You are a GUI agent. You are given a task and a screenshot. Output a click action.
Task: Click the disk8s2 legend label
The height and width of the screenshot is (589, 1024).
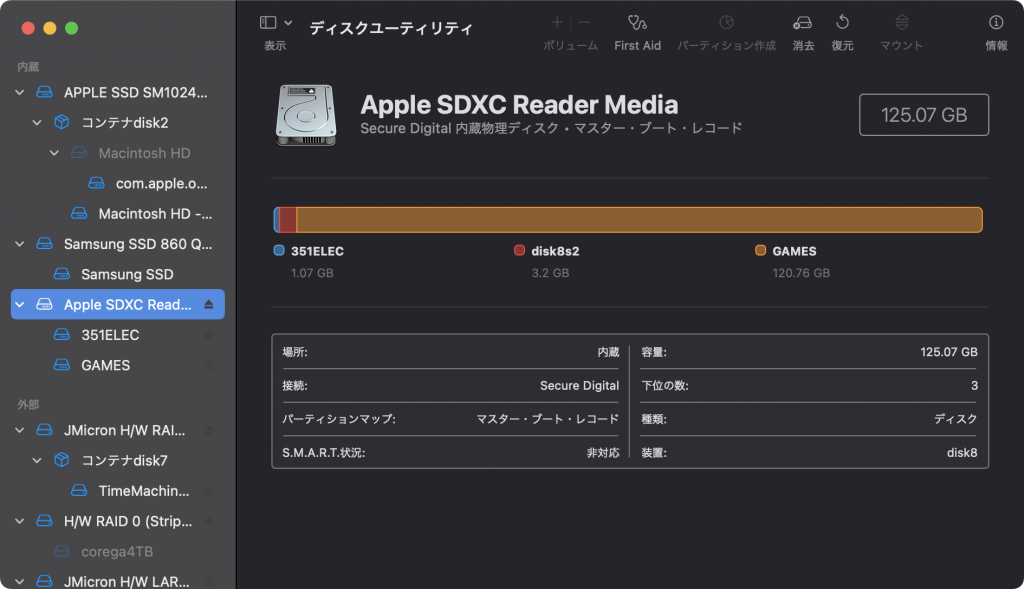pyautogui.click(x=555, y=251)
